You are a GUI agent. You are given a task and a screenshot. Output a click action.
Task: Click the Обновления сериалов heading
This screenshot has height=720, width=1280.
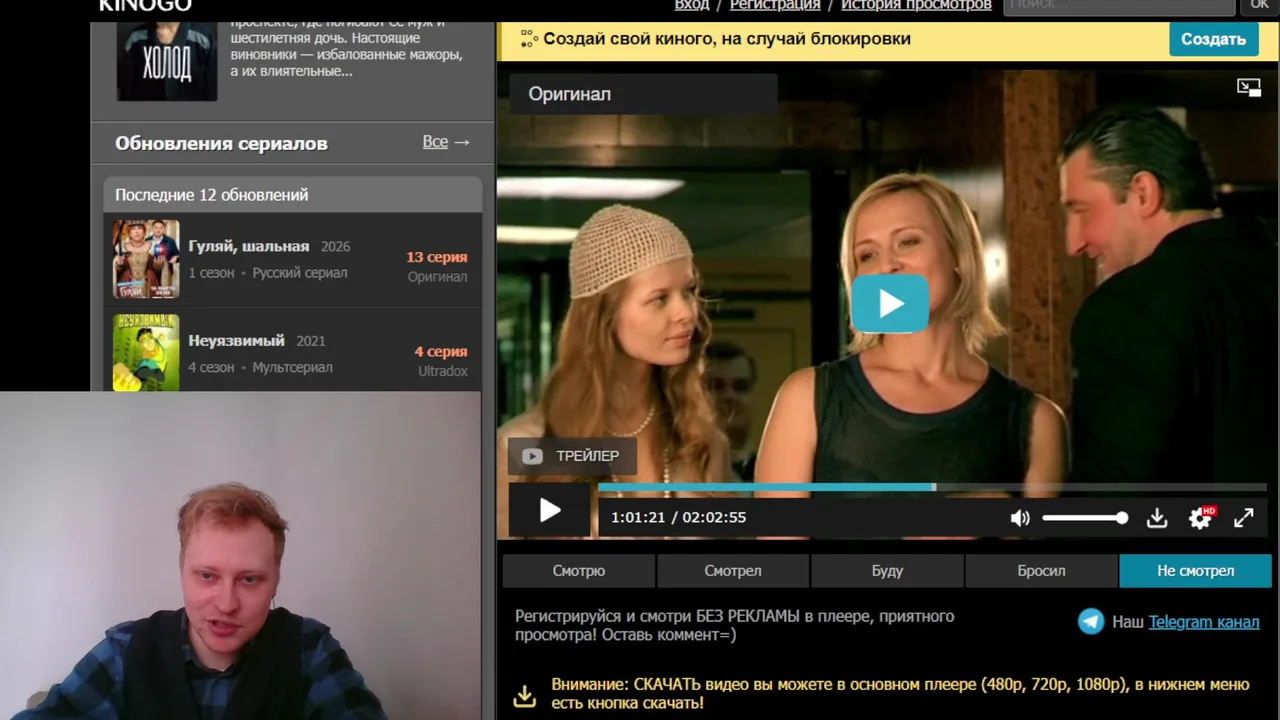point(221,143)
